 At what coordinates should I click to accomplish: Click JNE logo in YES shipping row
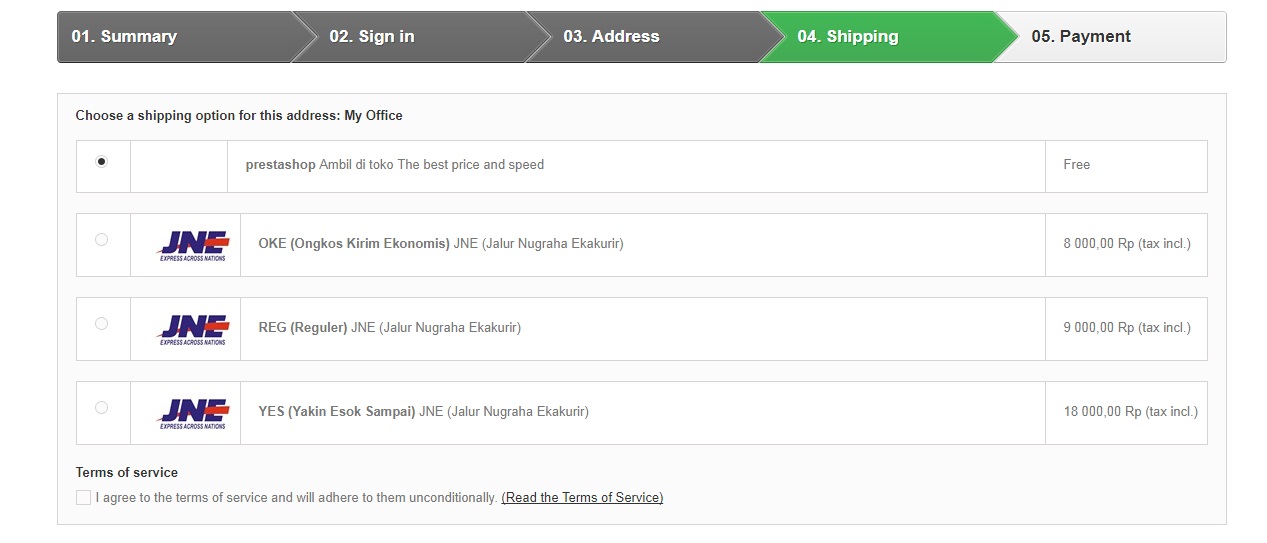[194, 413]
